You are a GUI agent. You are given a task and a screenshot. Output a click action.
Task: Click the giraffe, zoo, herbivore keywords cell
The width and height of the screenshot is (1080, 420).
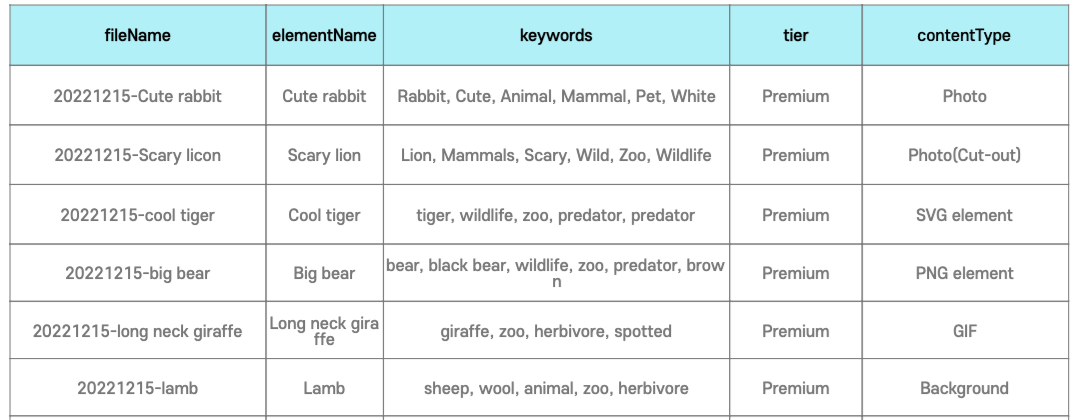tap(556, 331)
